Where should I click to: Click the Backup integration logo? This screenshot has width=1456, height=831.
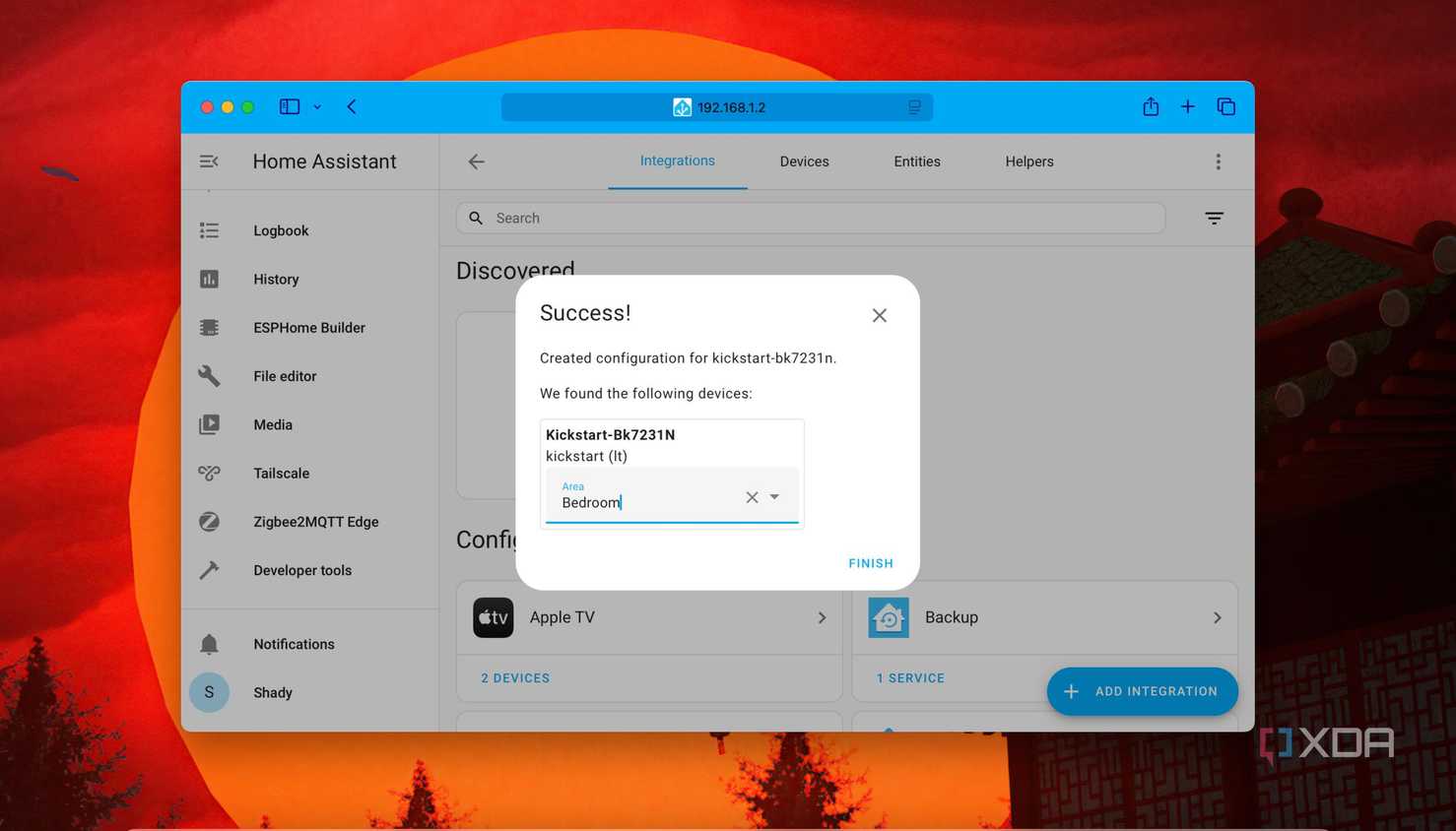pos(889,617)
